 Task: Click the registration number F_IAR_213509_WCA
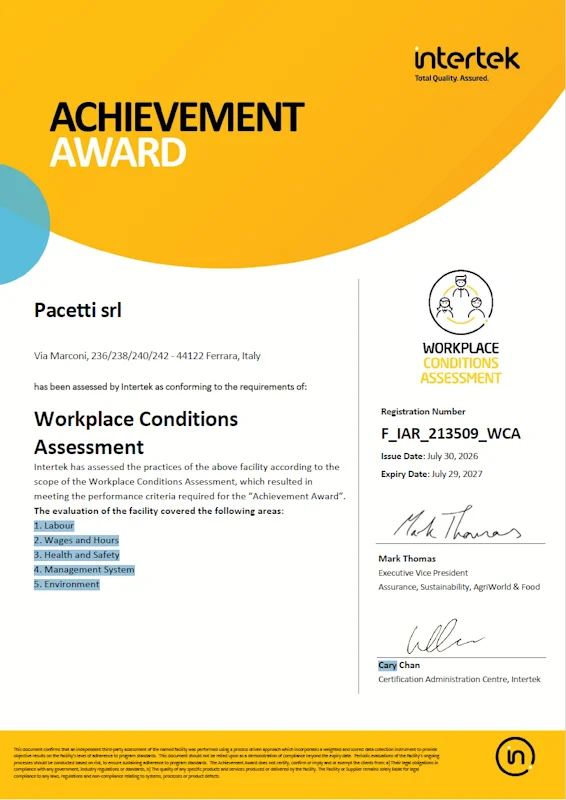tap(451, 434)
